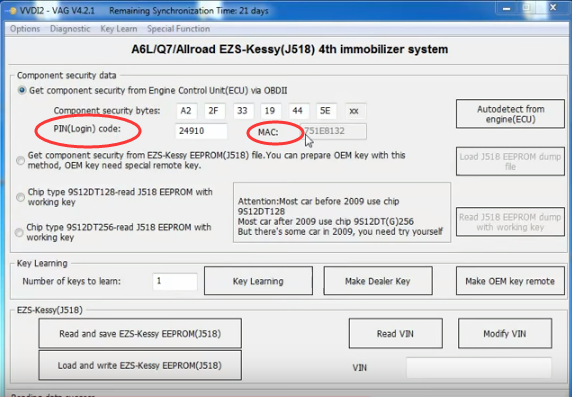The image size is (572, 397).
Task: Start Key Learning
Action: (x=258, y=281)
